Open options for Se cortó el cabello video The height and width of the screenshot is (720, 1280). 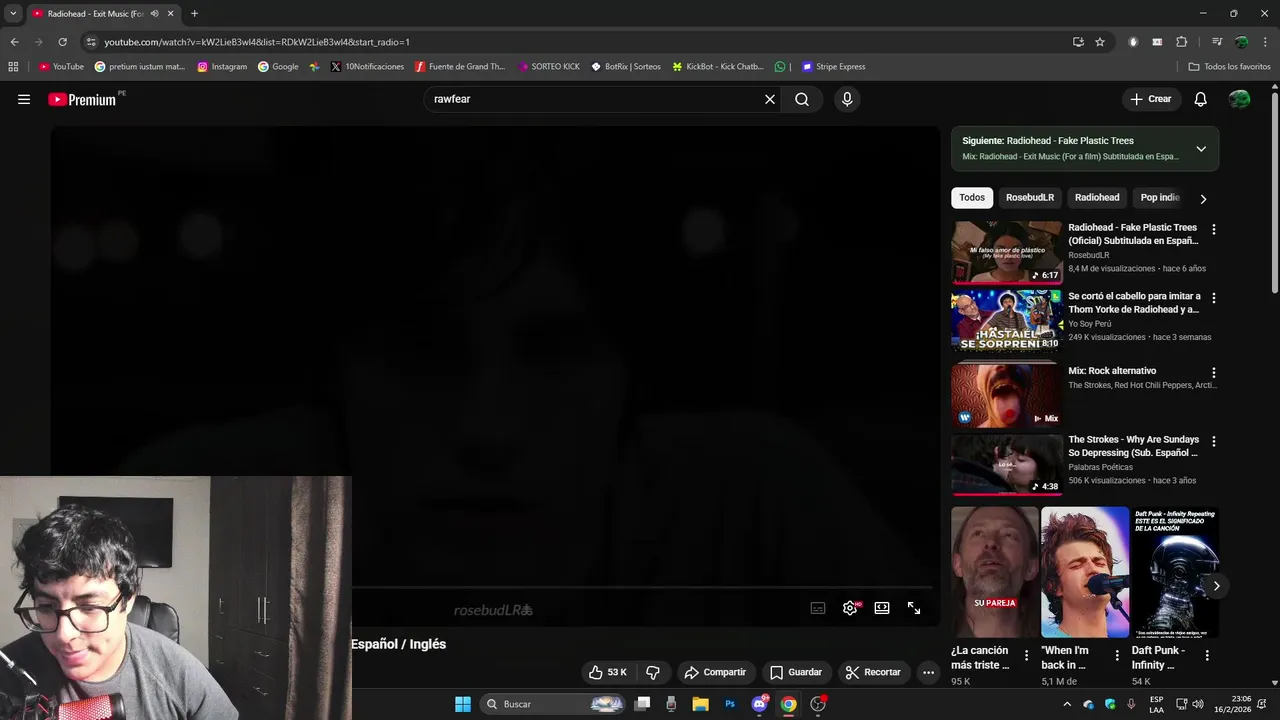point(1214,298)
